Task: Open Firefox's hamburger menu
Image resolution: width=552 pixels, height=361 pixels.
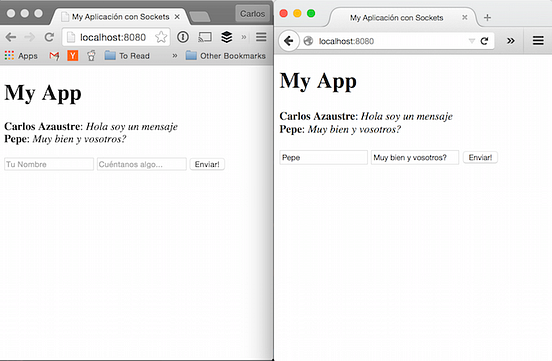Action: click(x=538, y=41)
